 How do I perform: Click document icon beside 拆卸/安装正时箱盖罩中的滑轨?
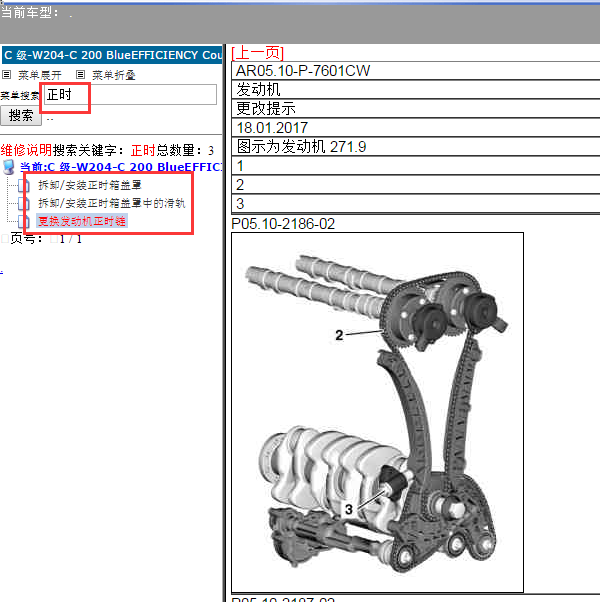point(24,203)
